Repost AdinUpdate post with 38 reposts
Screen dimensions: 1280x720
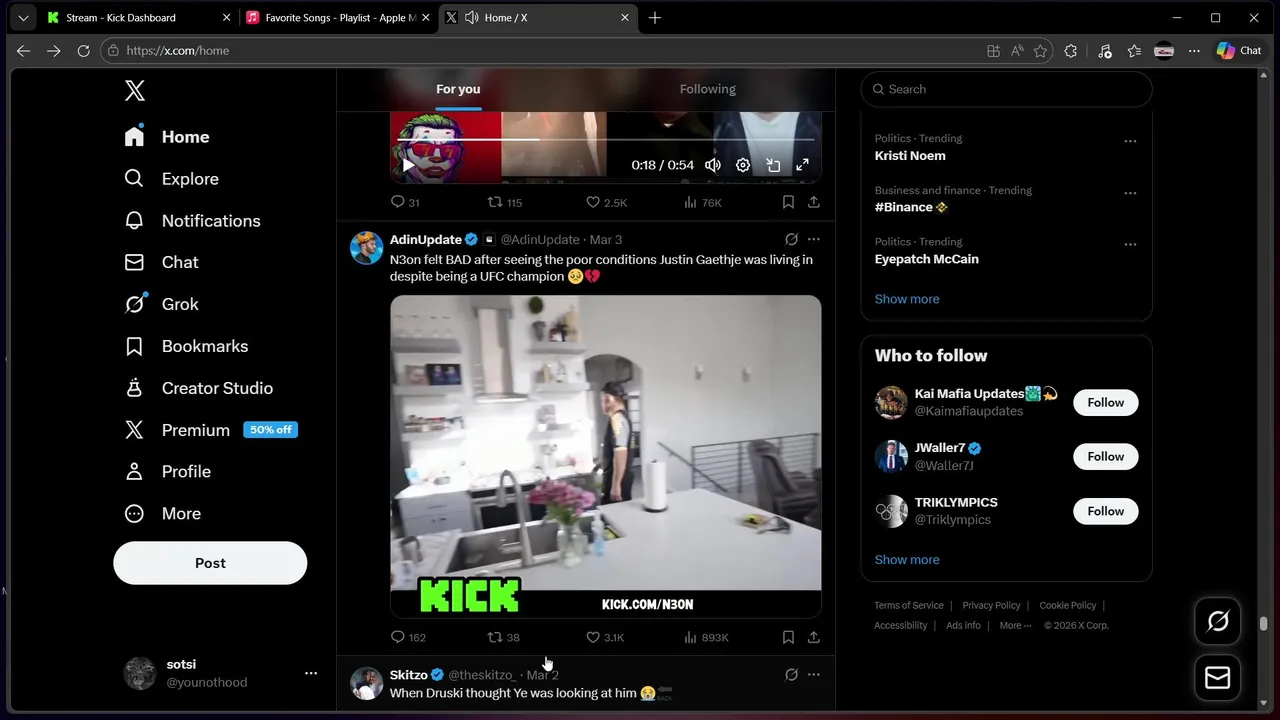(503, 637)
